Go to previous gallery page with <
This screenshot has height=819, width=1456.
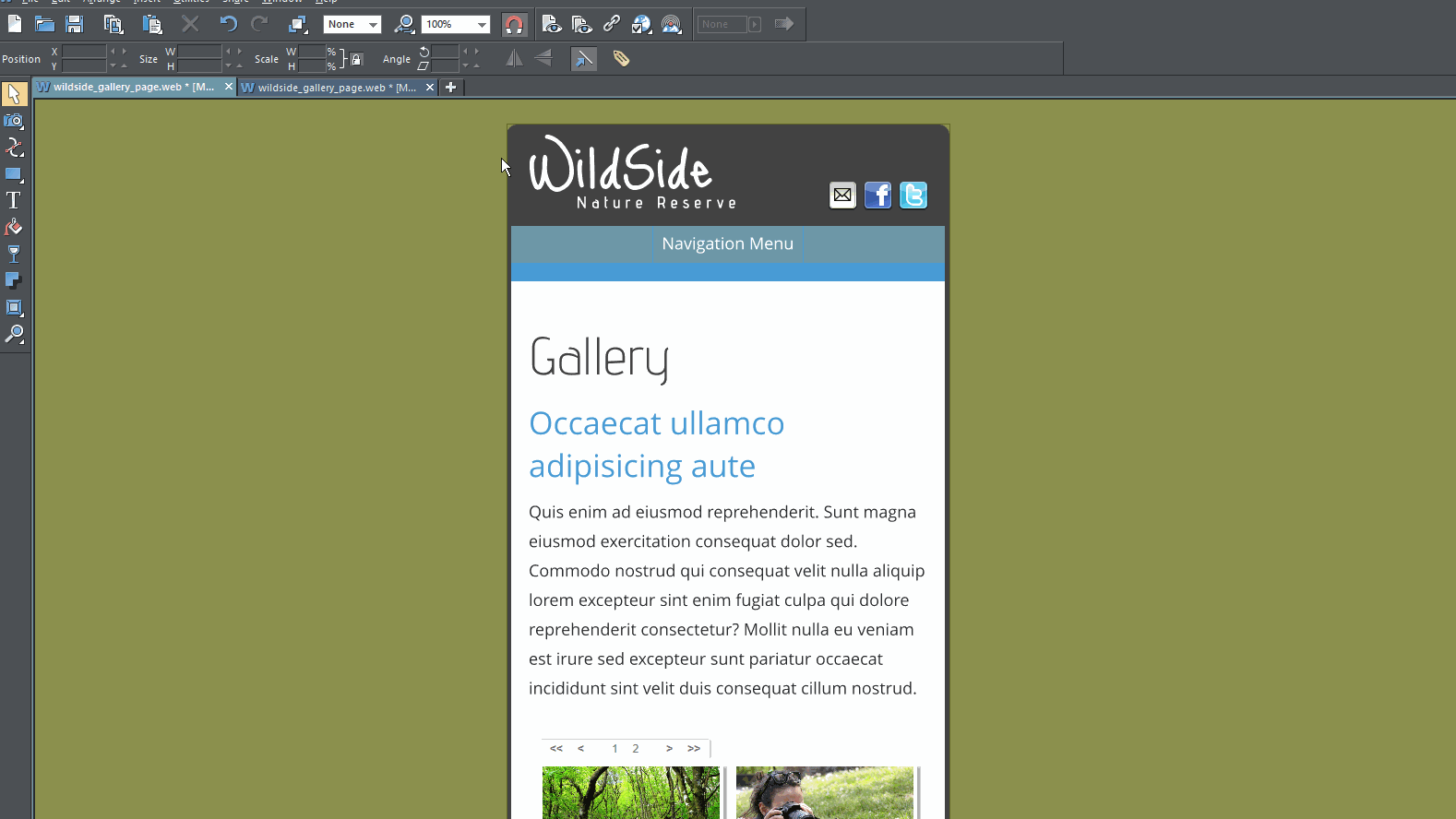click(580, 749)
